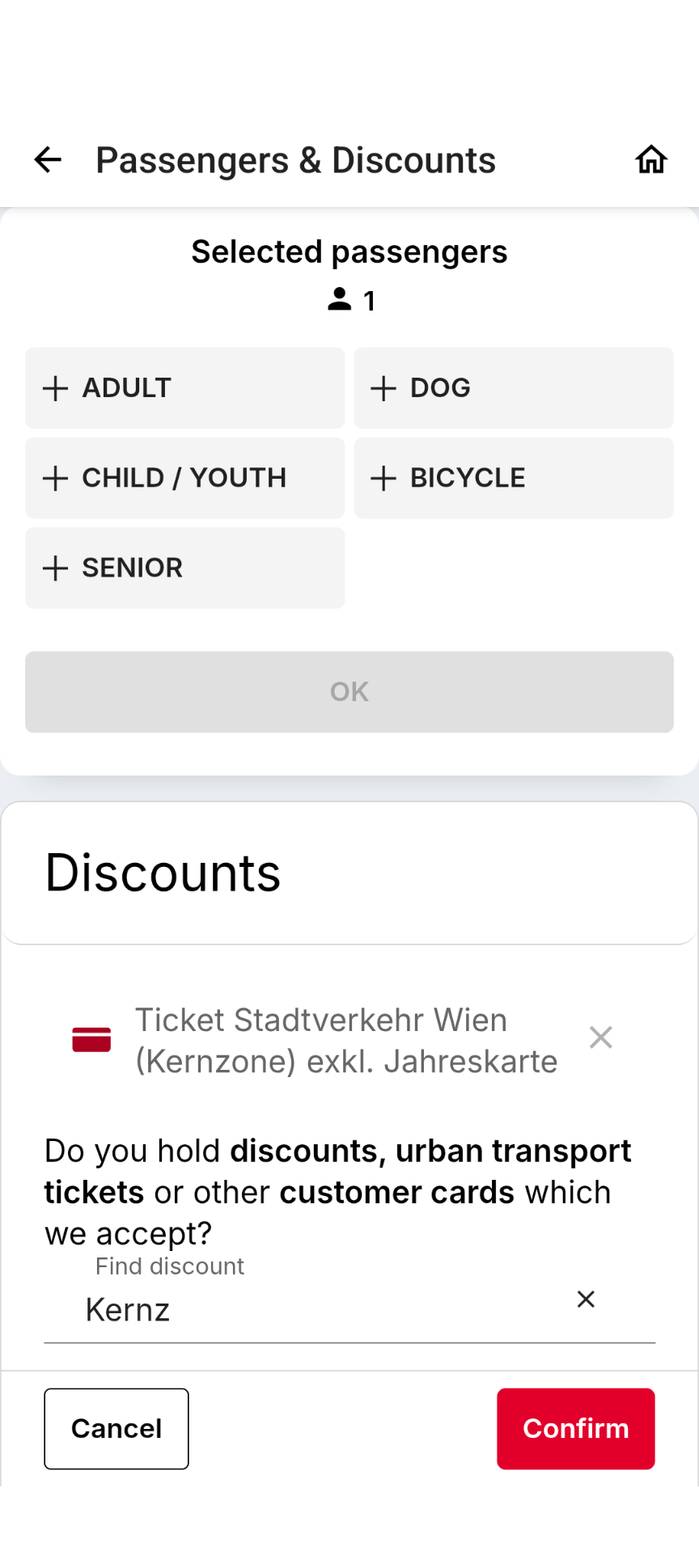Confirm the selected discounts
The width and height of the screenshot is (699, 1568).
[x=576, y=1429]
